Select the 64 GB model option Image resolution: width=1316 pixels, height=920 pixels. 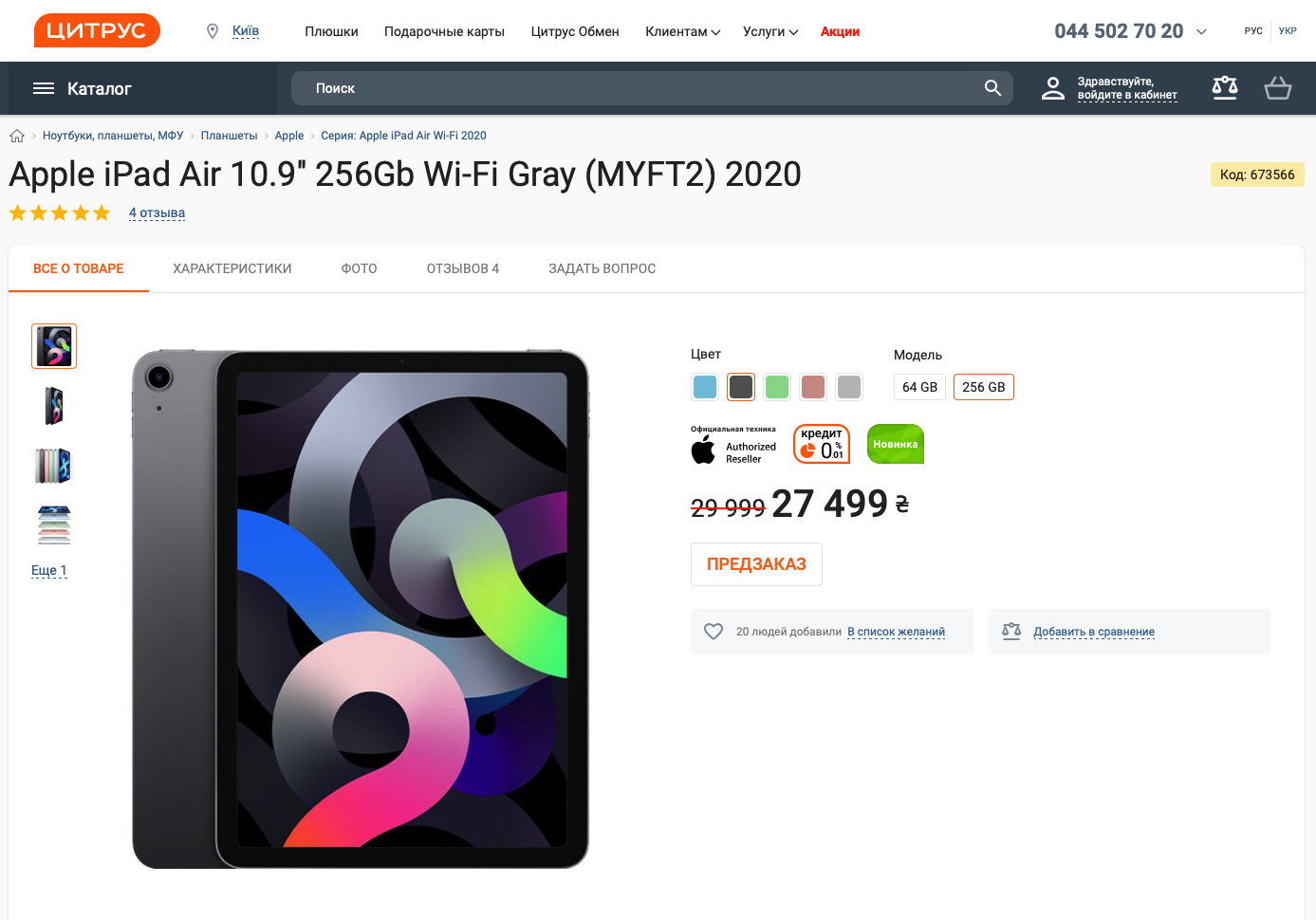pos(919,387)
